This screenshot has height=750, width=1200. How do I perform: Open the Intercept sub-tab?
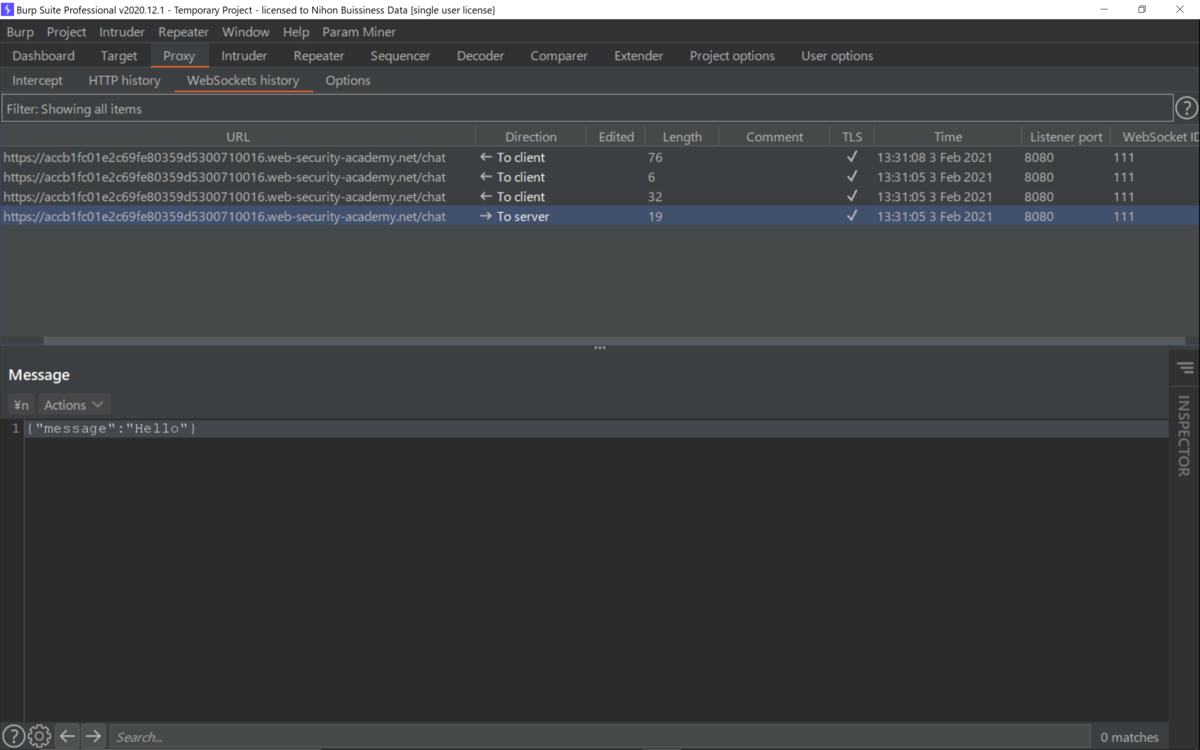click(x=37, y=80)
